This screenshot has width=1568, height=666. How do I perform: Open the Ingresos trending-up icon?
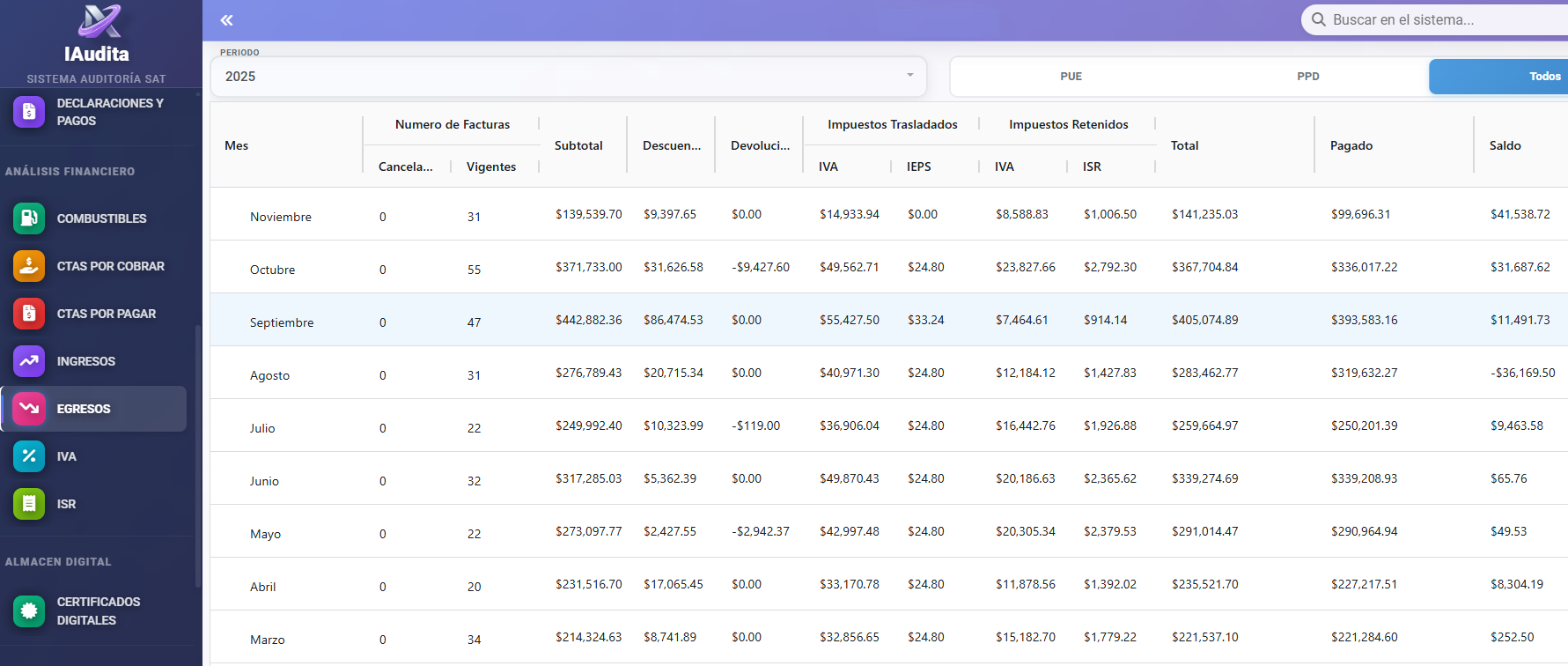pos(29,361)
